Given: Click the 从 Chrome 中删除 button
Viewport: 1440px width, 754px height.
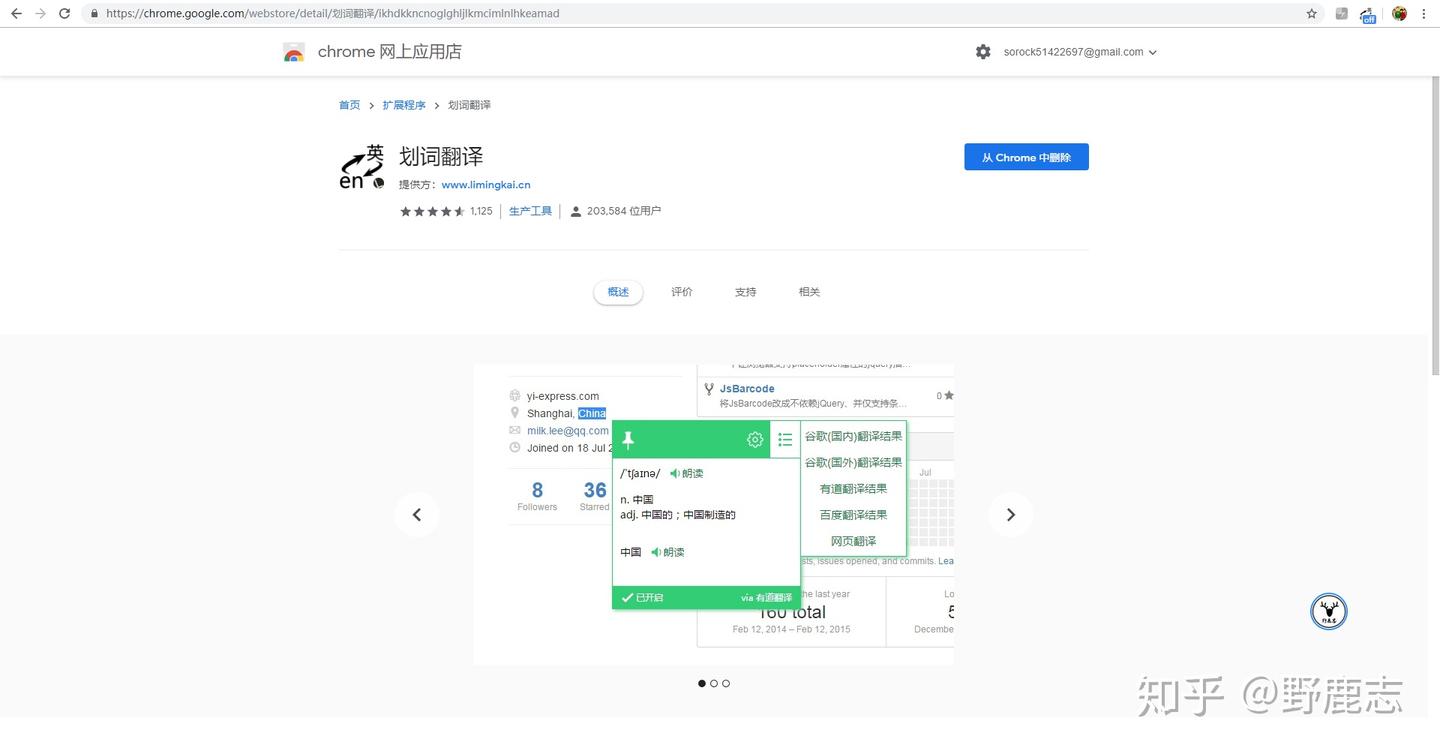Looking at the screenshot, I should [1026, 157].
